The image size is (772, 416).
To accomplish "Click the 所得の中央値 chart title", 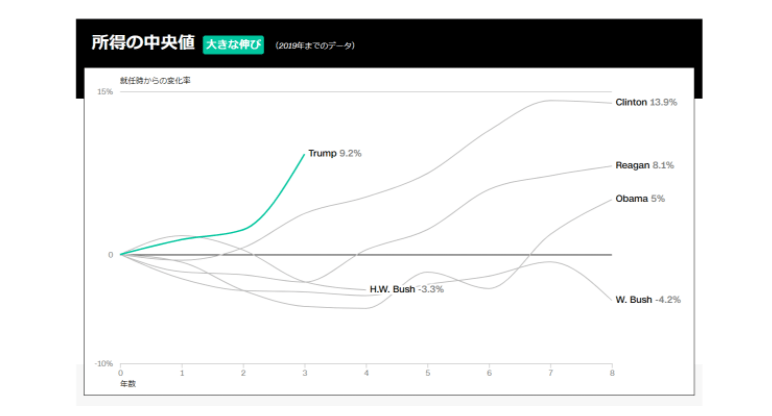I will 142,44.
